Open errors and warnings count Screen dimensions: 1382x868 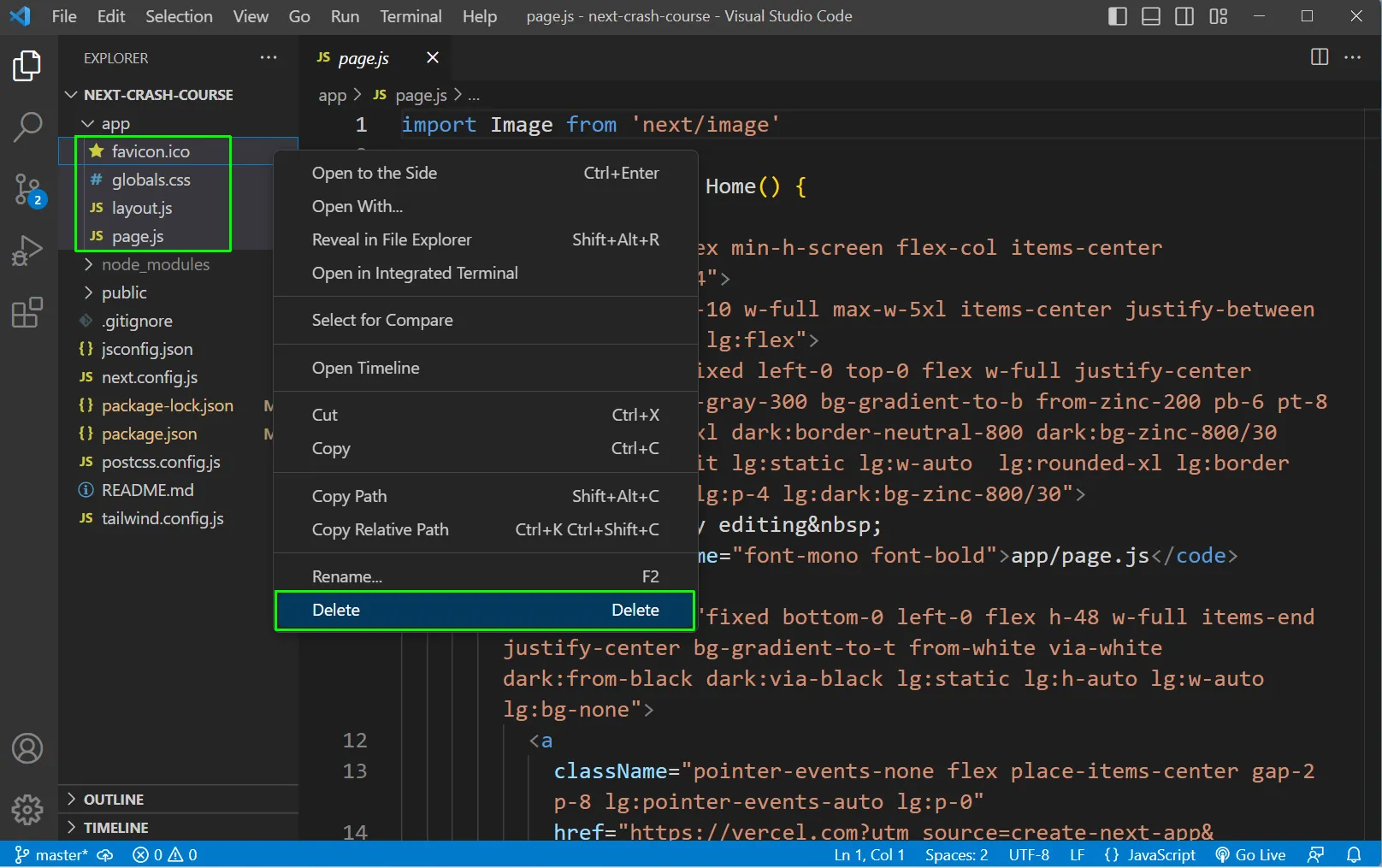click(x=165, y=854)
